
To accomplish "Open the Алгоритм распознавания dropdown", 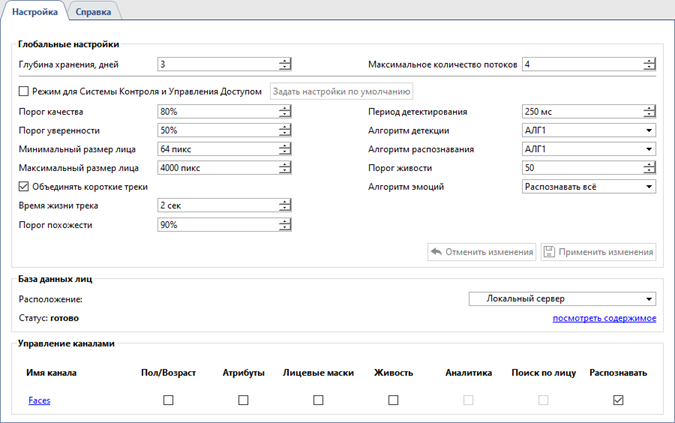I will (x=648, y=149).
